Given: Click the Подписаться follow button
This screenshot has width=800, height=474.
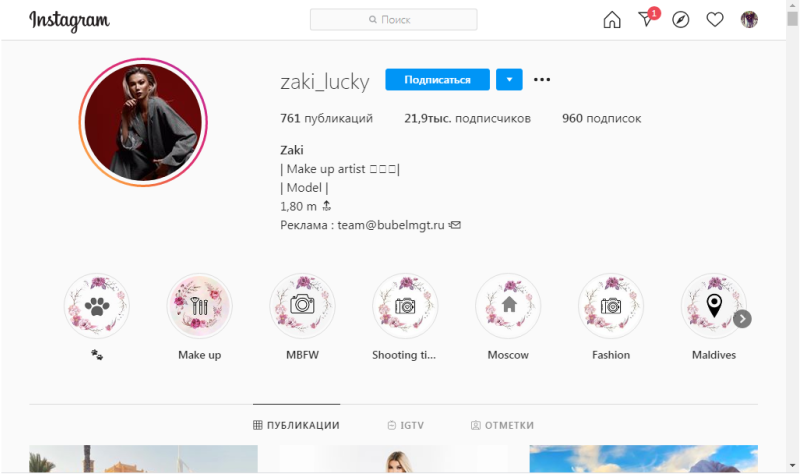Looking at the screenshot, I should tap(437, 80).
